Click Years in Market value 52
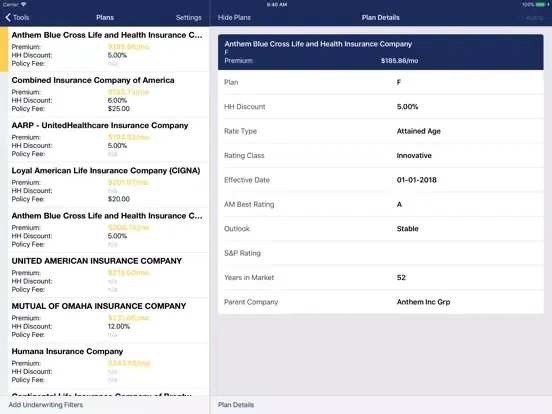The image size is (552, 414). 401,277
